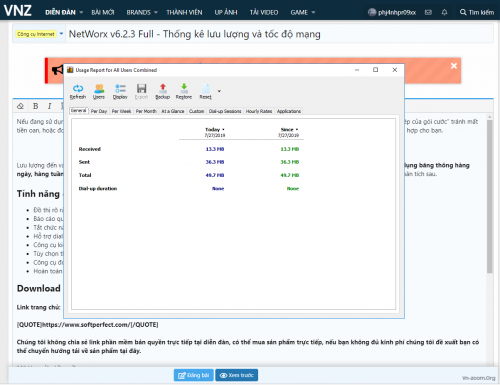The width and height of the screenshot is (500, 385).
Task: Click the VNZ site logo
Action: pyautogui.click(x=18, y=11)
